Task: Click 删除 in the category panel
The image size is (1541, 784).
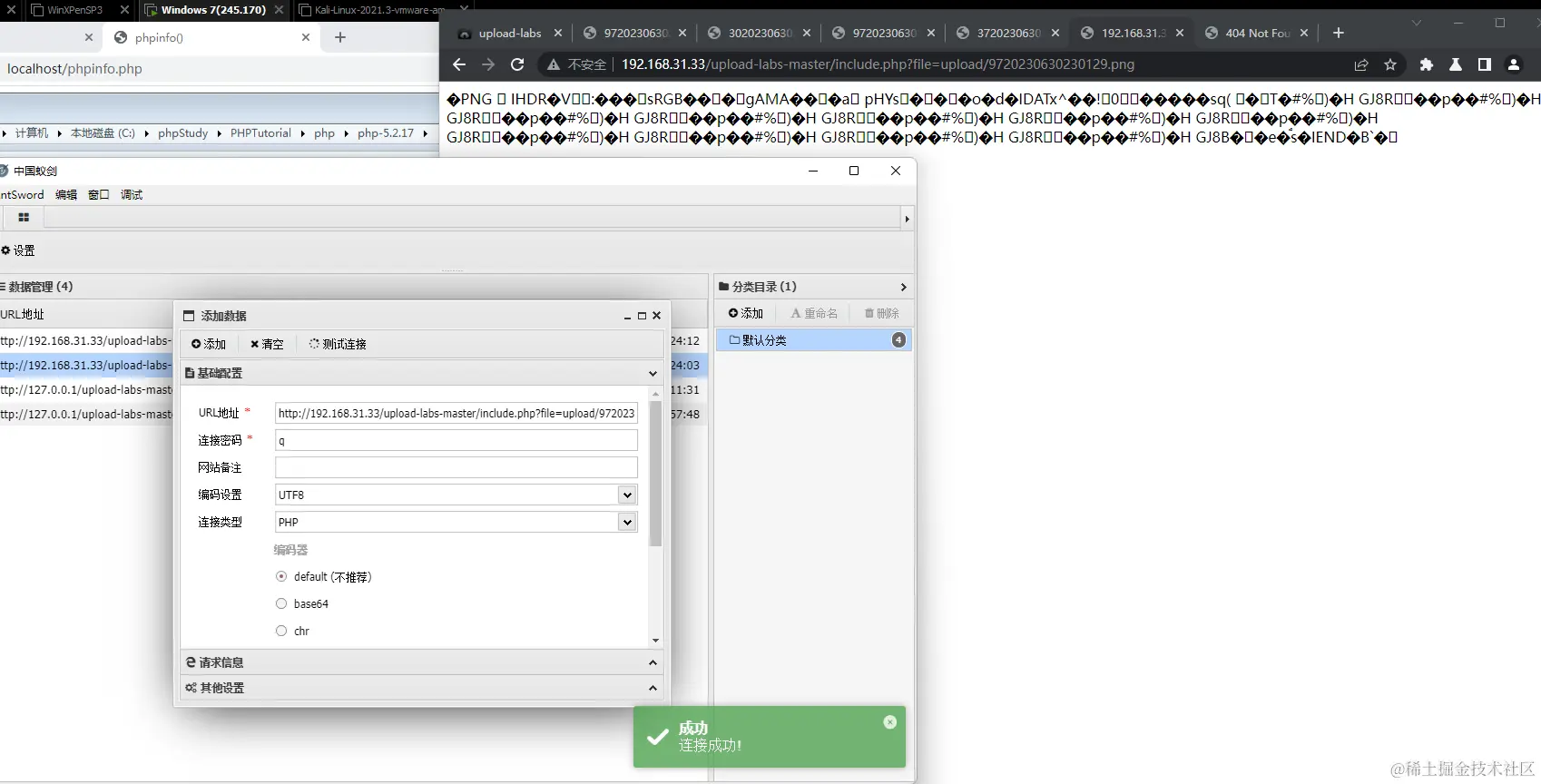Action: point(881,313)
